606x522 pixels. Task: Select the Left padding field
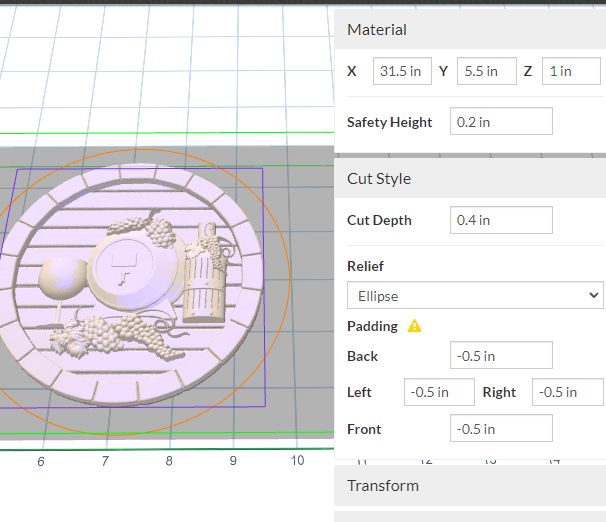tap(439, 392)
